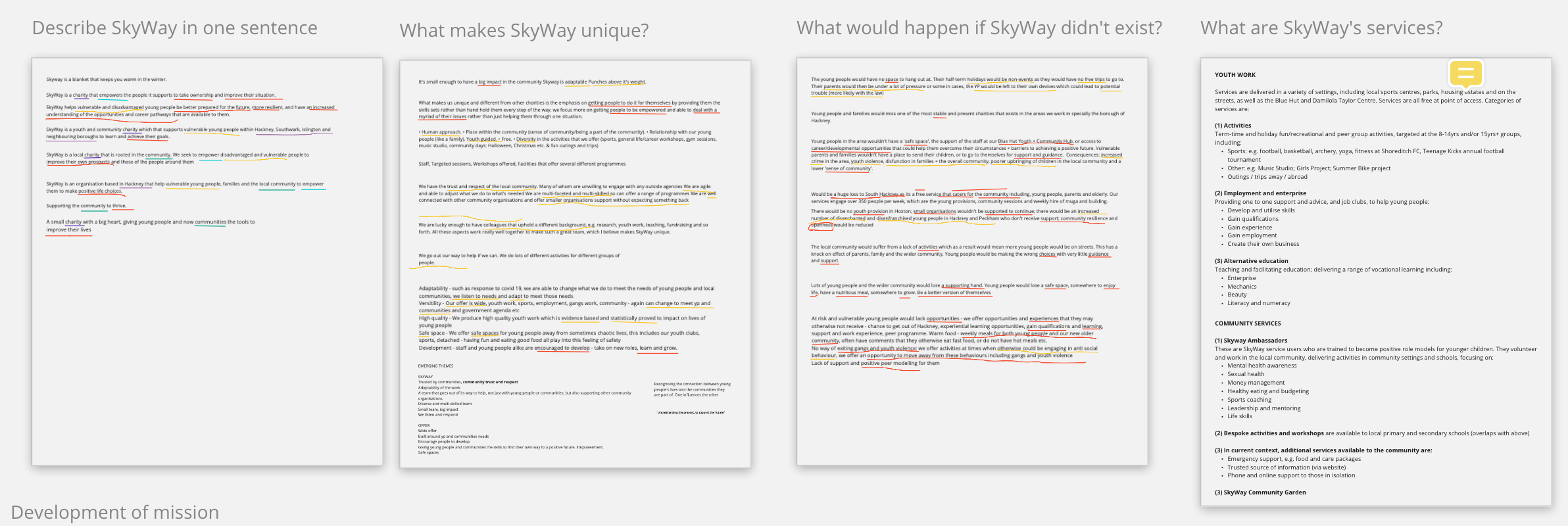Select the 'What are SkyWay's services?' heading
Screen dimensions: 1568x526
(x=1321, y=28)
